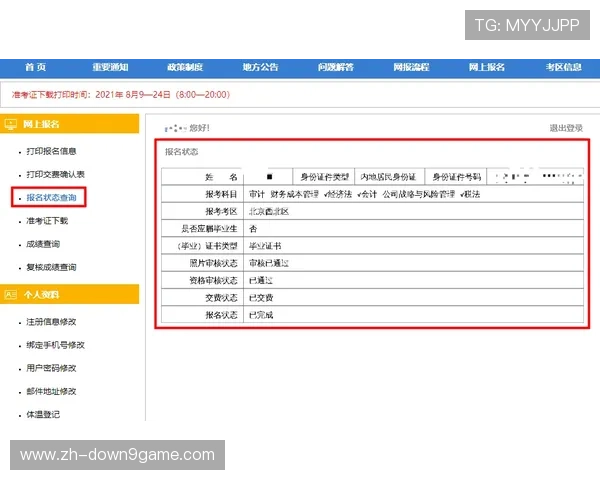Open 成绩查询 in the sidebar
600x480 pixels.
pos(43,244)
